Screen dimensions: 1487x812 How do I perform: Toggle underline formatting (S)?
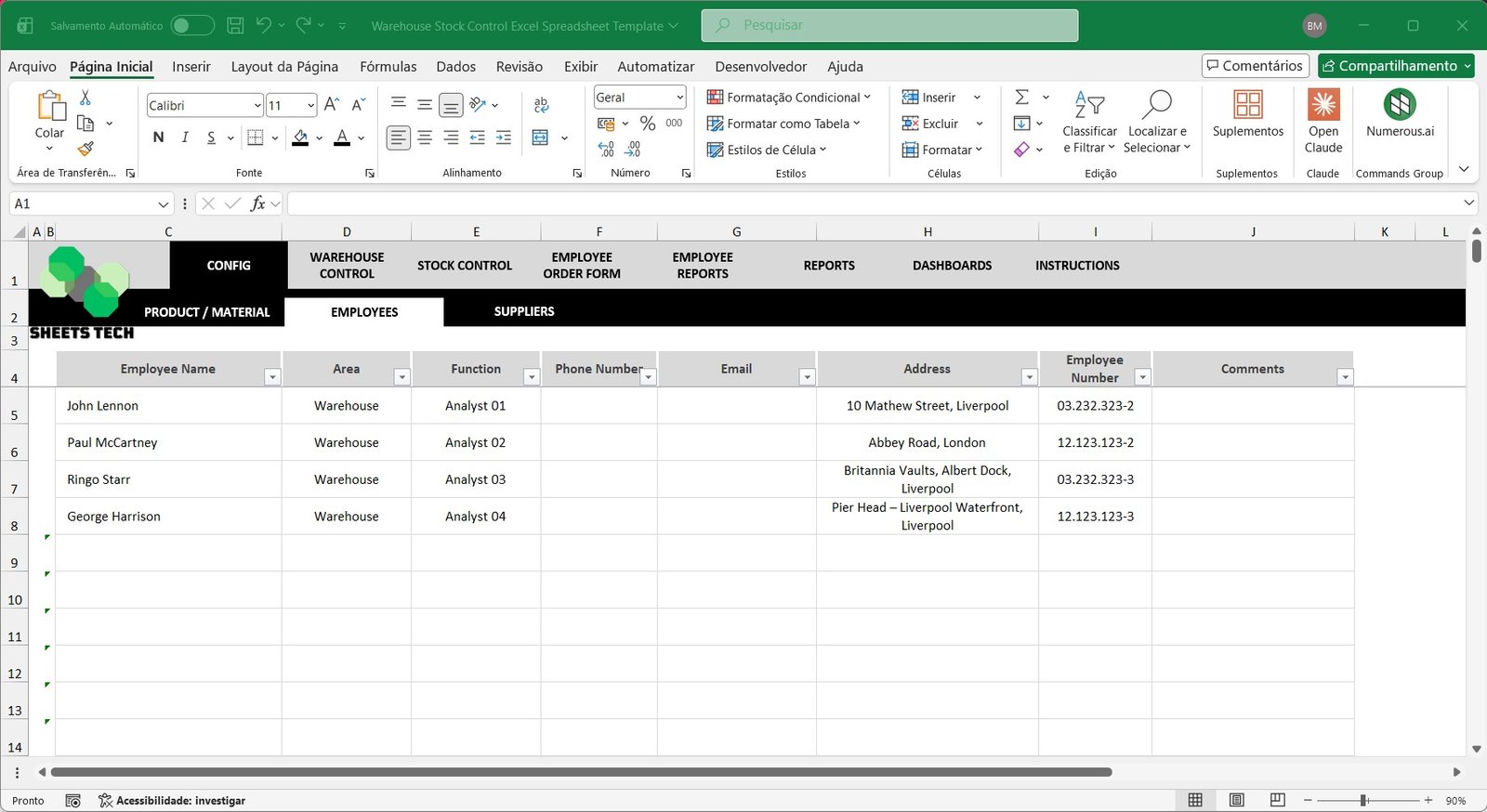tap(211, 138)
